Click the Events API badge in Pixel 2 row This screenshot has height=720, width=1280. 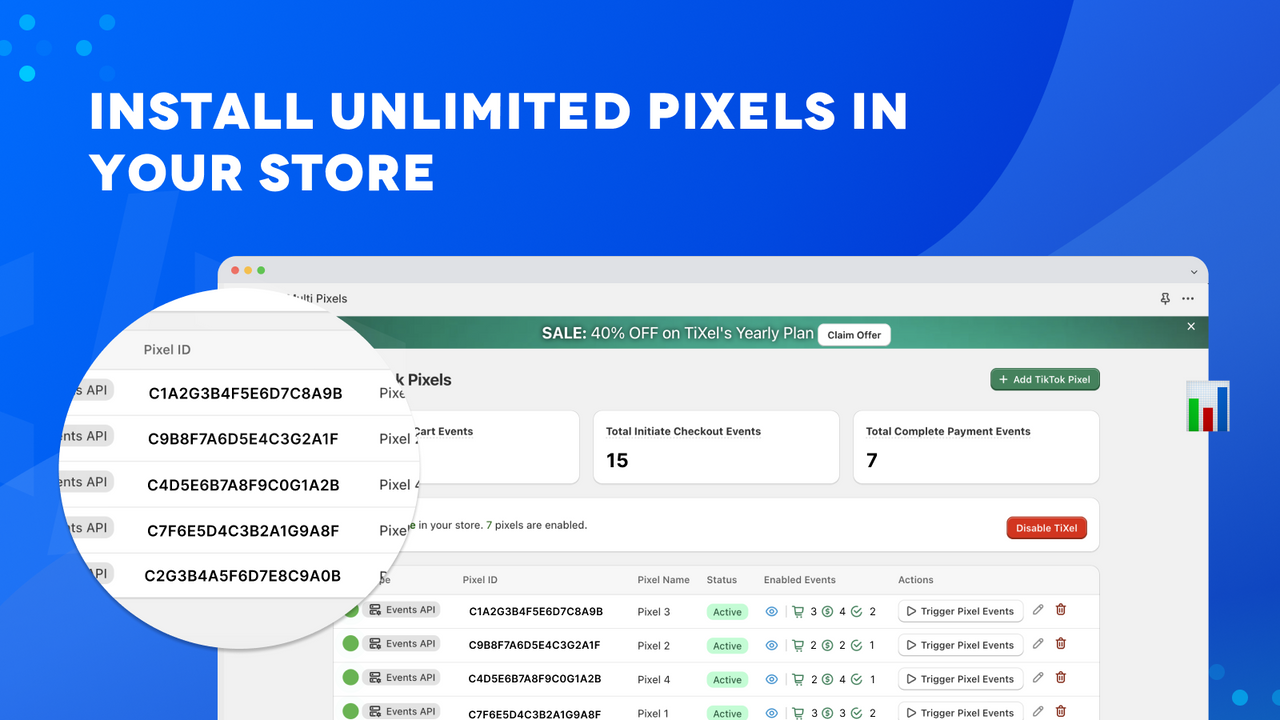401,644
